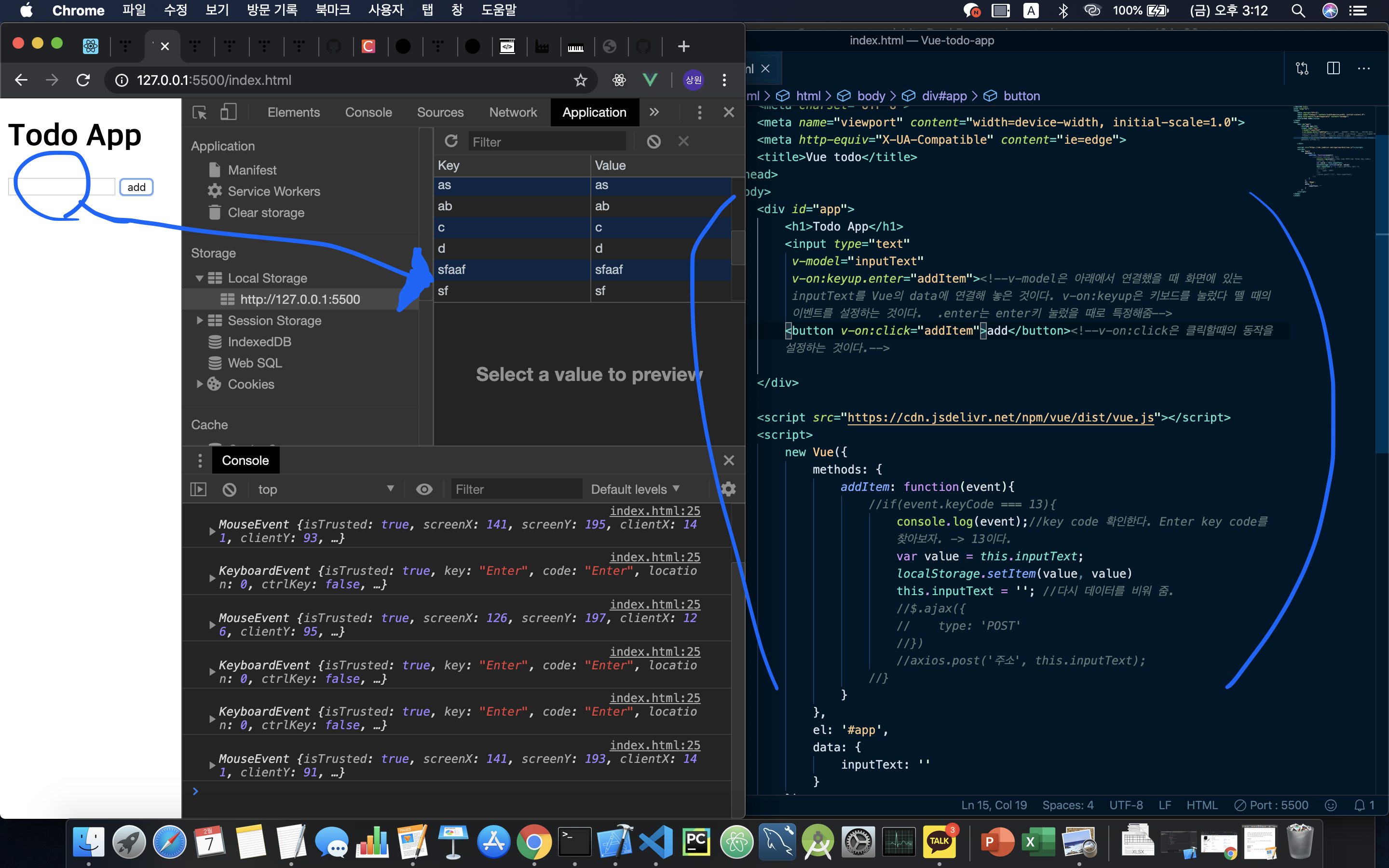This screenshot has width=1389, height=868.
Task: Collapse the Local Storage tree item
Action: point(199,278)
